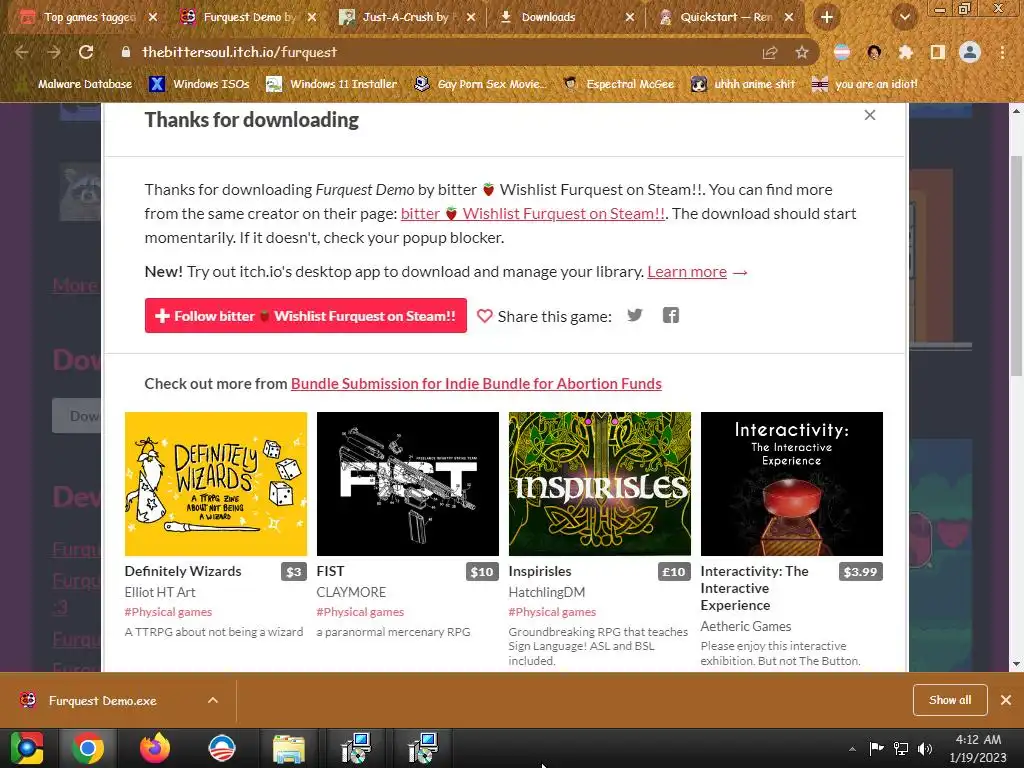The width and height of the screenshot is (1024, 768).
Task: Click the share page icon in address bar
Action: [770, 52]
